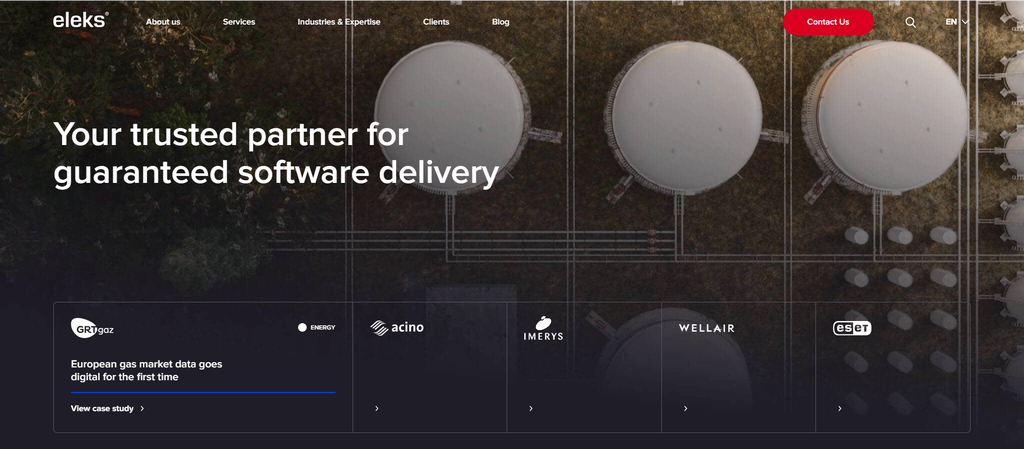Click the hero headline about trusted partner

[276, 154]
